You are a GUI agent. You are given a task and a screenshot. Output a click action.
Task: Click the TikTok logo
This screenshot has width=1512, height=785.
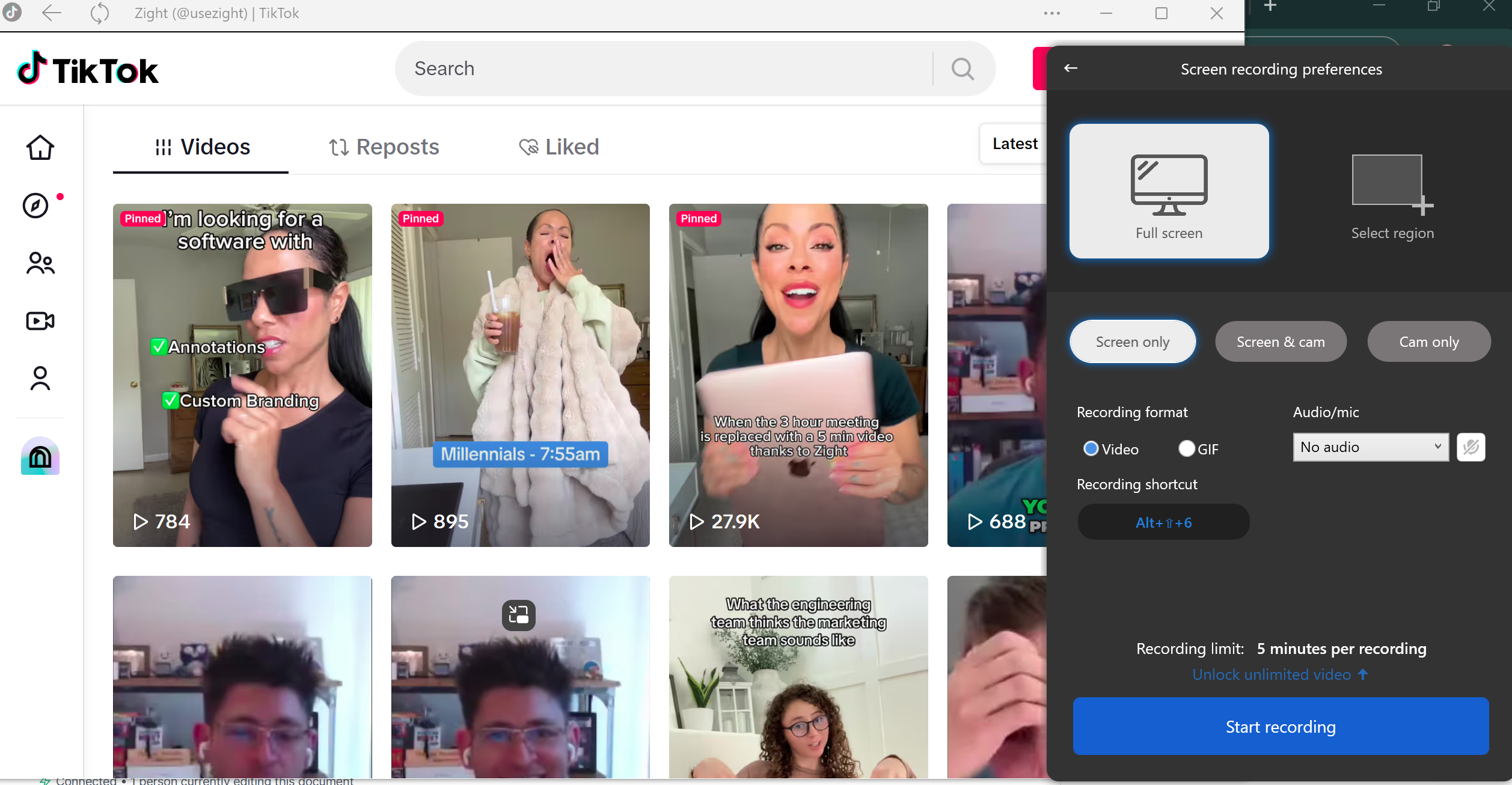click(88, 69)
